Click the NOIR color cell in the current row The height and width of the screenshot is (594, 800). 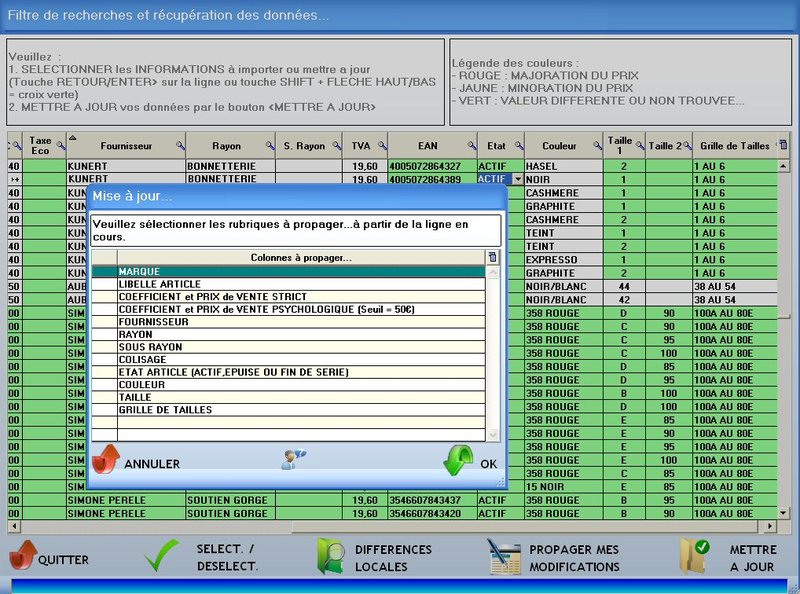tap(564, 179)
